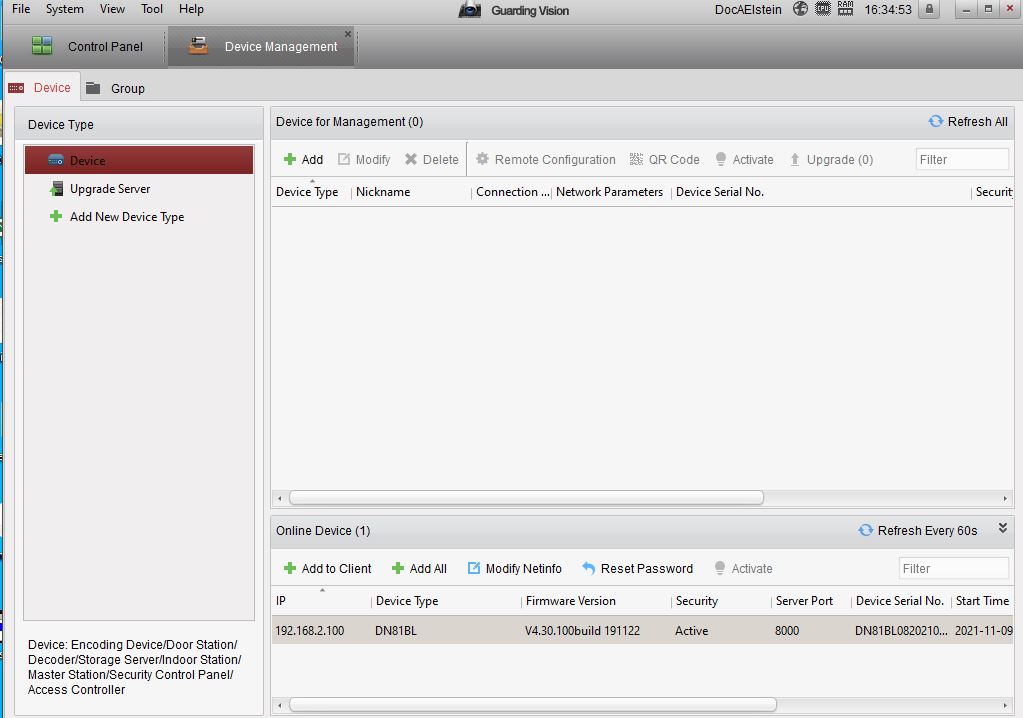The width and height of the screenshot is (1023, 718).
Task: Collapse the Online Device panel
Action: point(1003,528)
